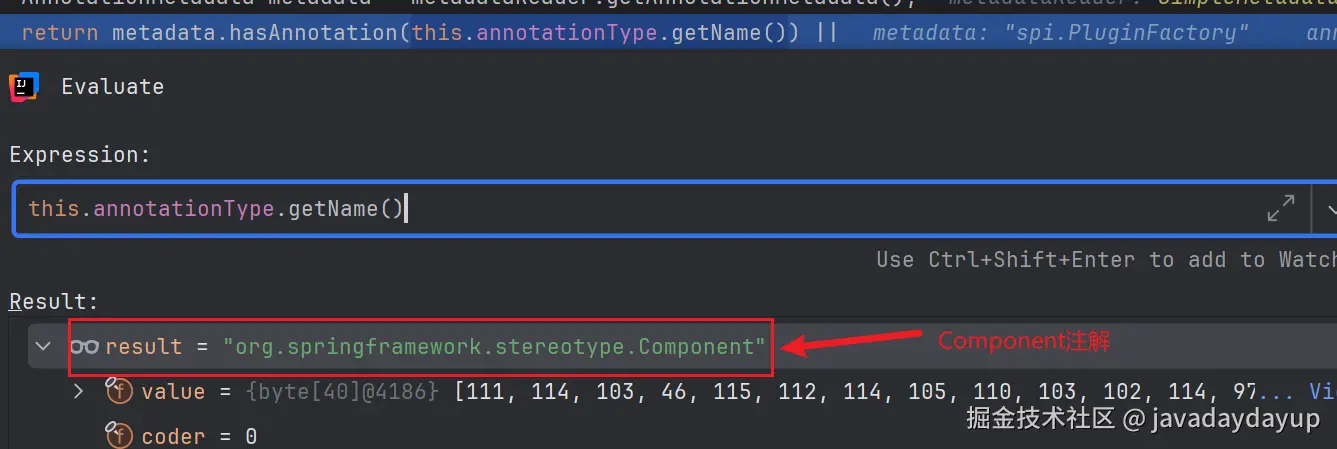Click the Component注解 red annotation label

click(x=1024, y=341)
